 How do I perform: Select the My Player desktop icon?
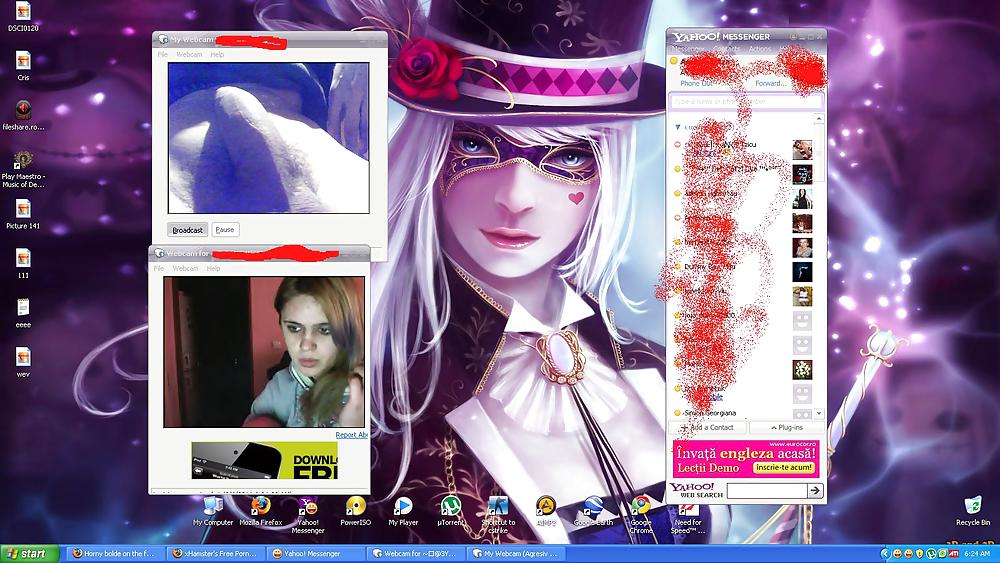[x=403, y=511]
